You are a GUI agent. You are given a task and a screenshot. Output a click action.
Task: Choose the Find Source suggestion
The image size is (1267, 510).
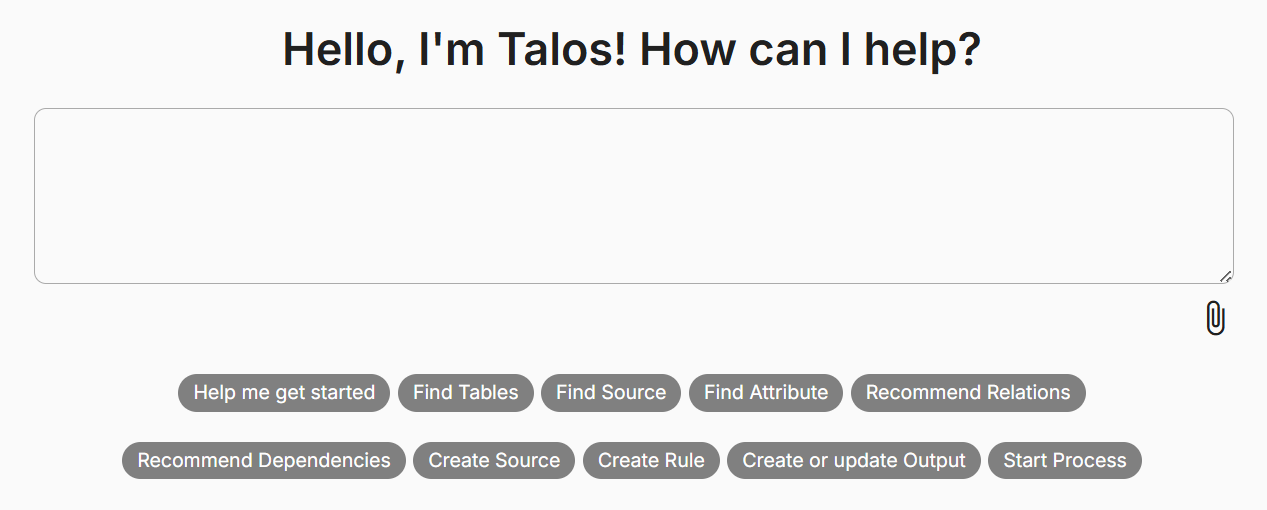pos(611,393)
